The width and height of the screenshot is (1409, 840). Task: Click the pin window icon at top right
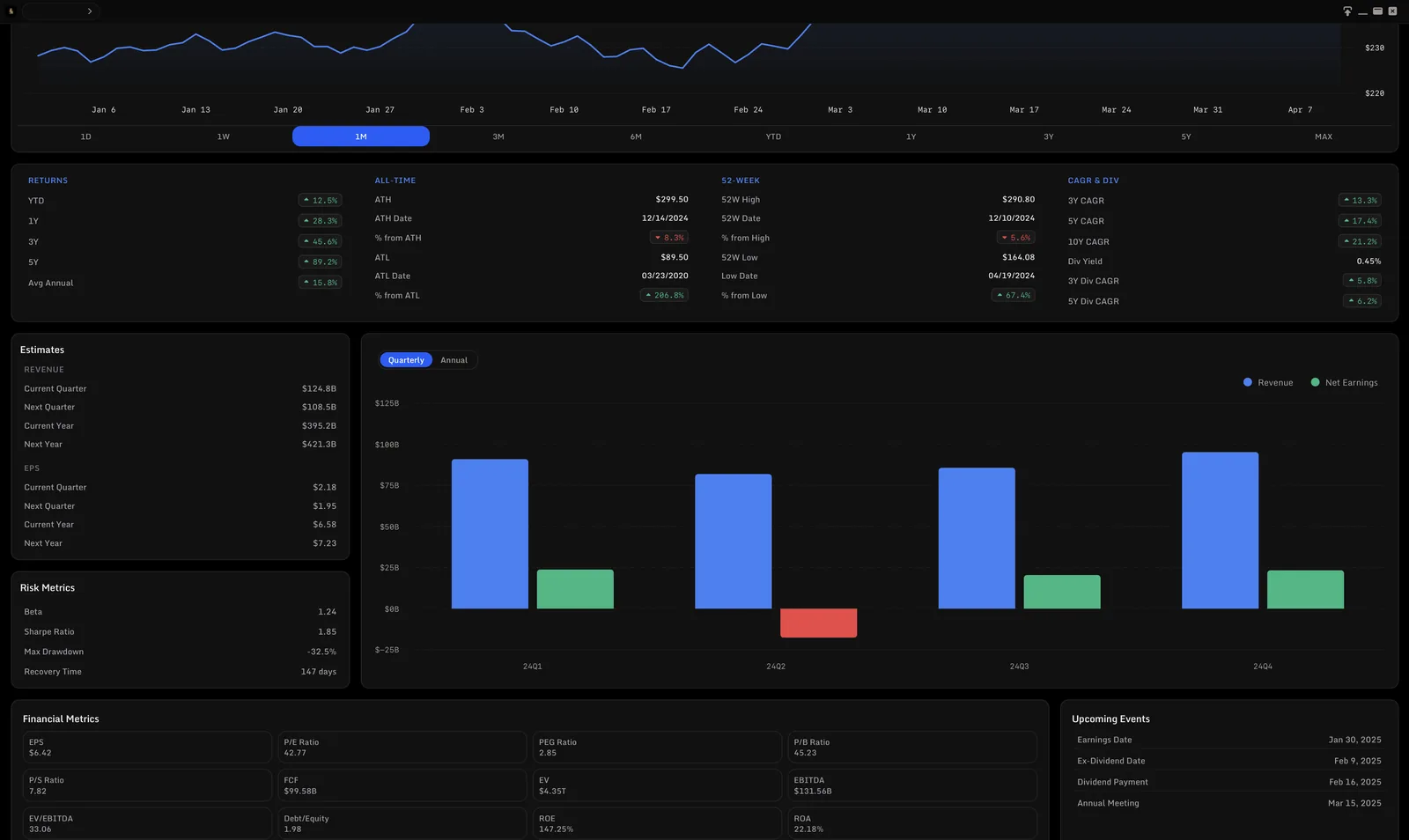1347,11
